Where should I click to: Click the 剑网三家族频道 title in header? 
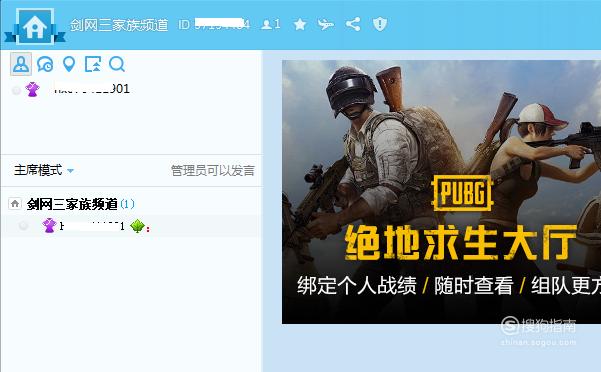click(x=119, y=25)
